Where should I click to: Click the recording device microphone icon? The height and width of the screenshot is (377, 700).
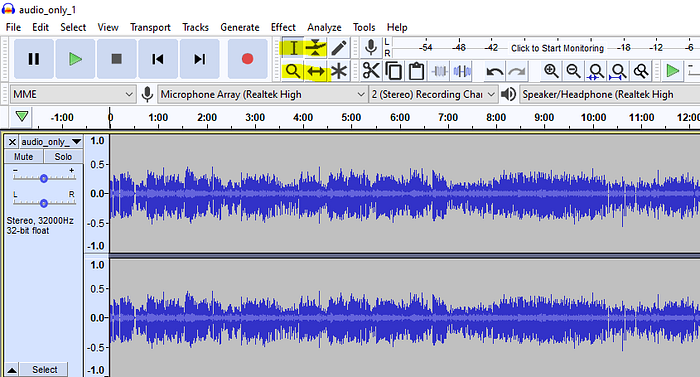pos(147,94)
